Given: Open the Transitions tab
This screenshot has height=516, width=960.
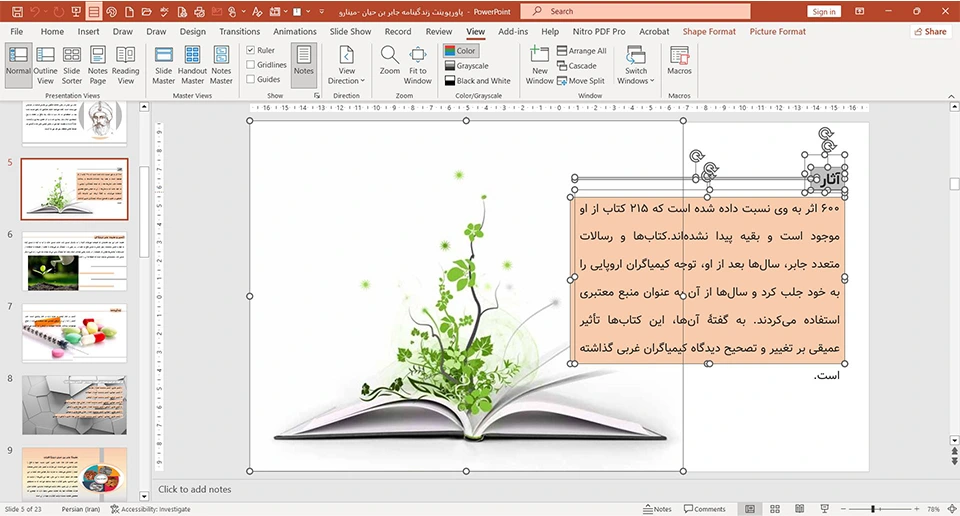Looking at the screenshot, I should point(239,31).
